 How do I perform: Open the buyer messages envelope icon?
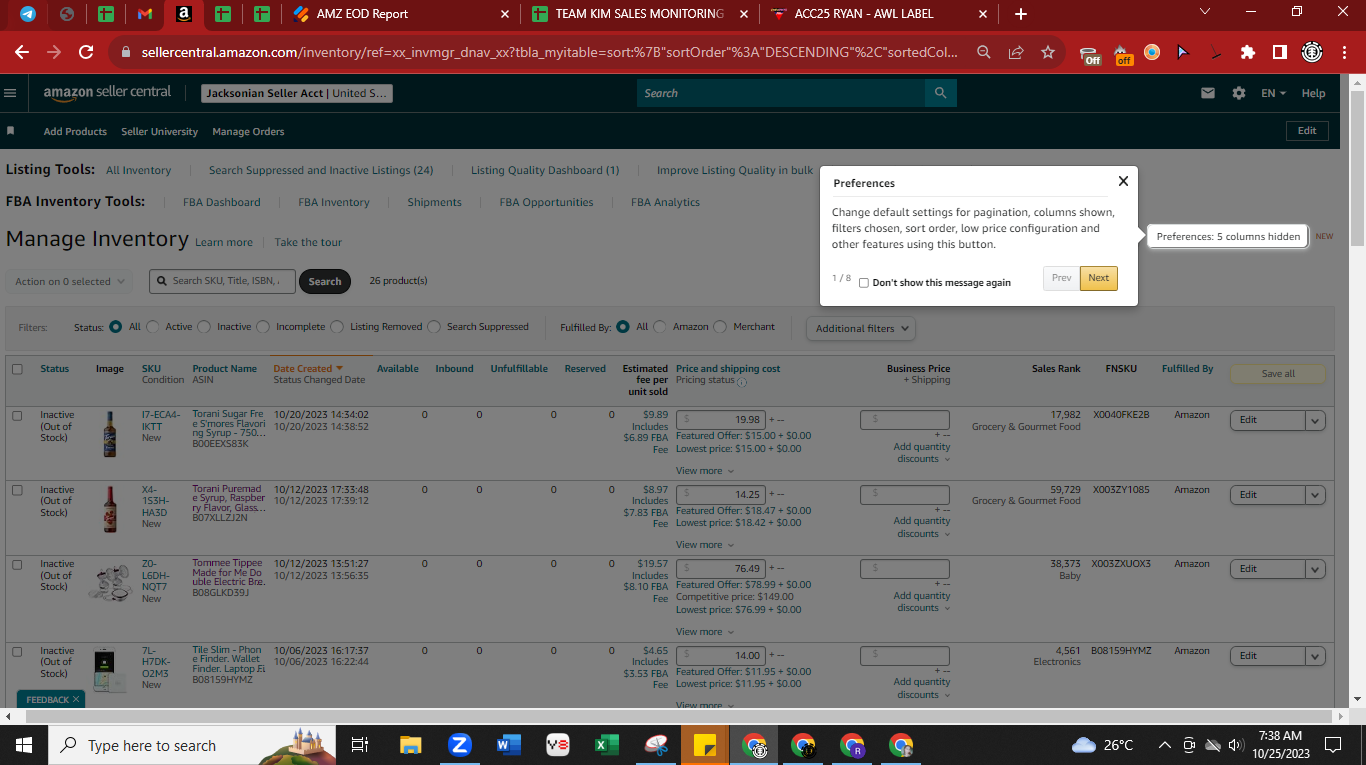[x=1208, y=93]
